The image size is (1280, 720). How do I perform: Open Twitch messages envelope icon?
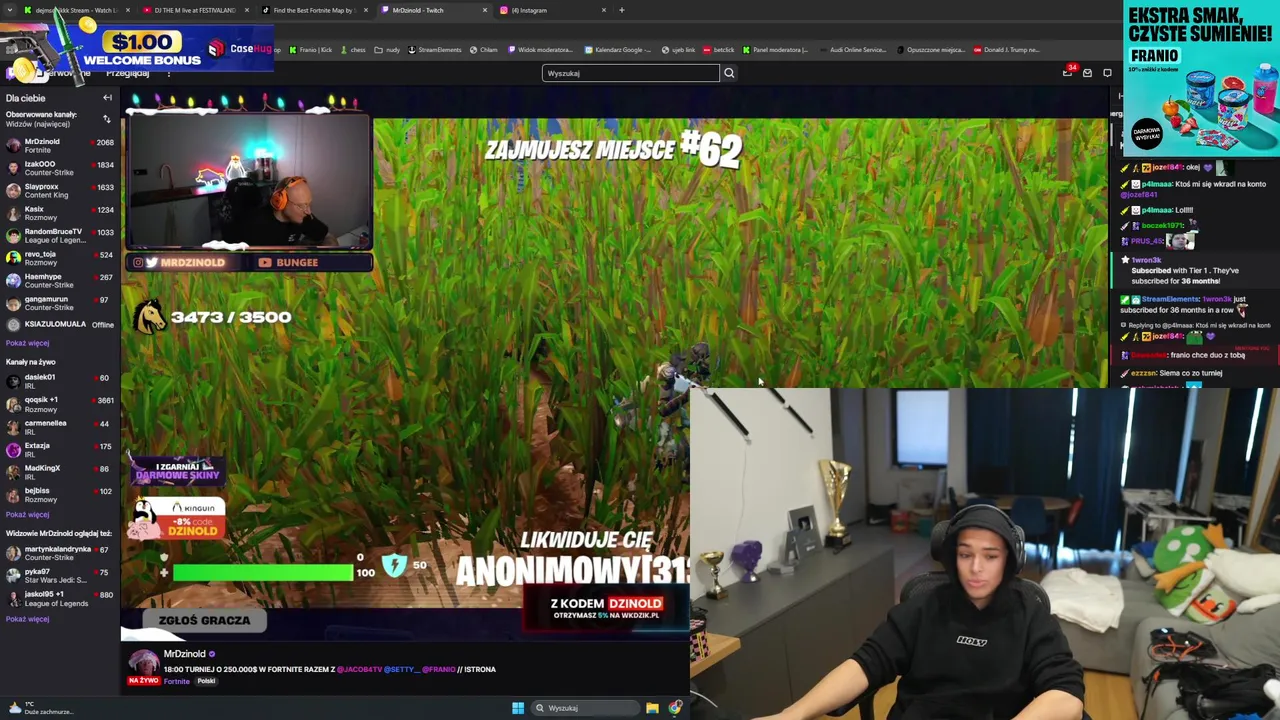tap(1087, 73)
